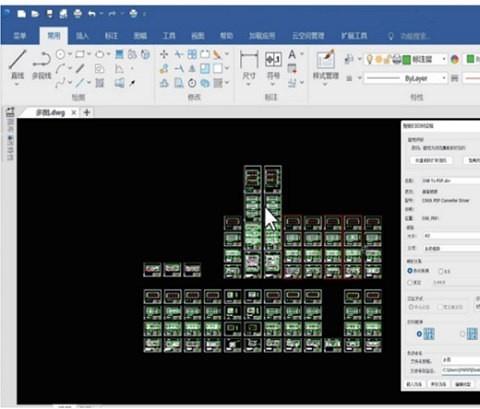
Task: Tick the checkbox next to the first range radio
Action: click(x=441, y=271)
